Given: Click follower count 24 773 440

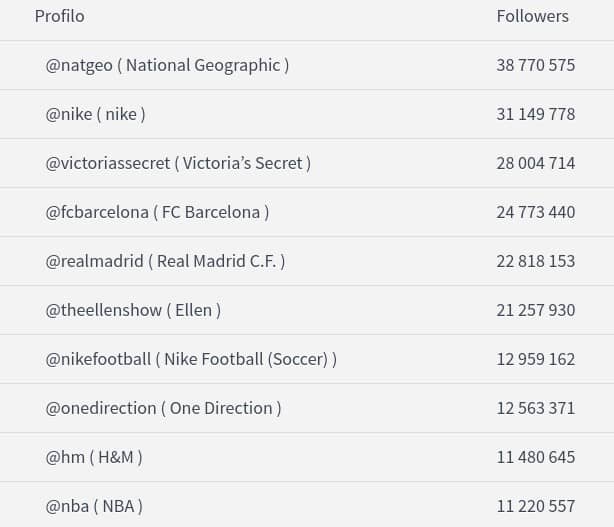Looking at the screenshot, I should [536, 212].
